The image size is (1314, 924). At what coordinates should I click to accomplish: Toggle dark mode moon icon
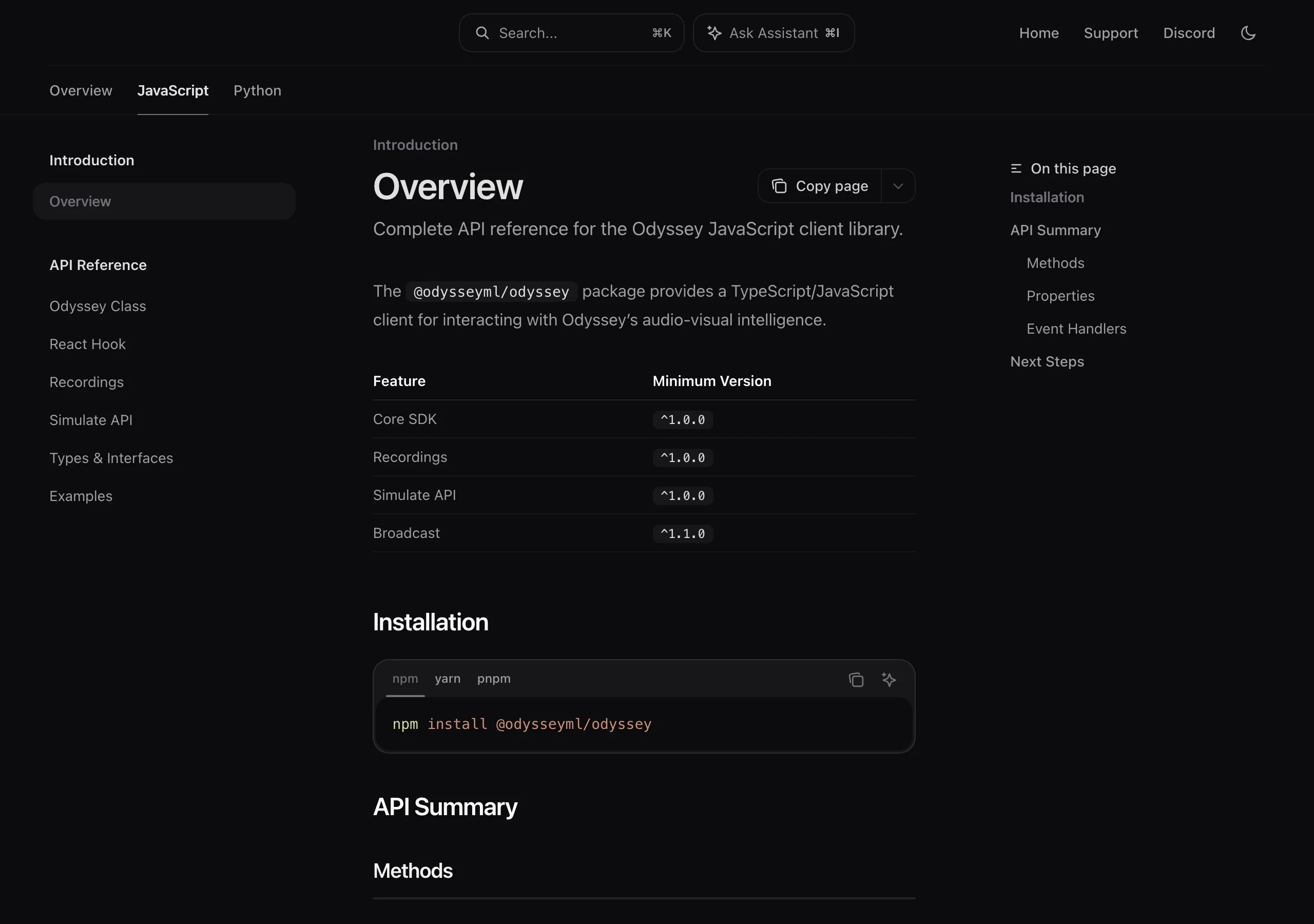point(1248,33)
